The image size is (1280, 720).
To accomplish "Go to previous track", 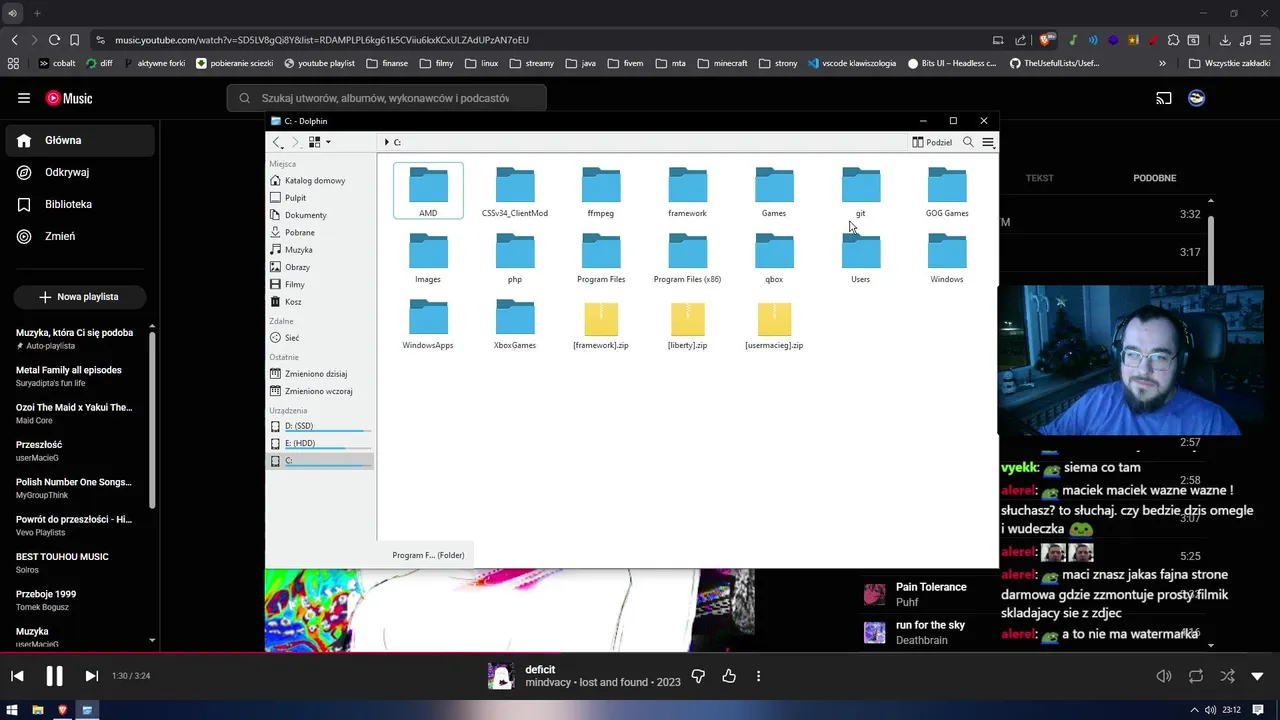I will [x=17, y=676].
